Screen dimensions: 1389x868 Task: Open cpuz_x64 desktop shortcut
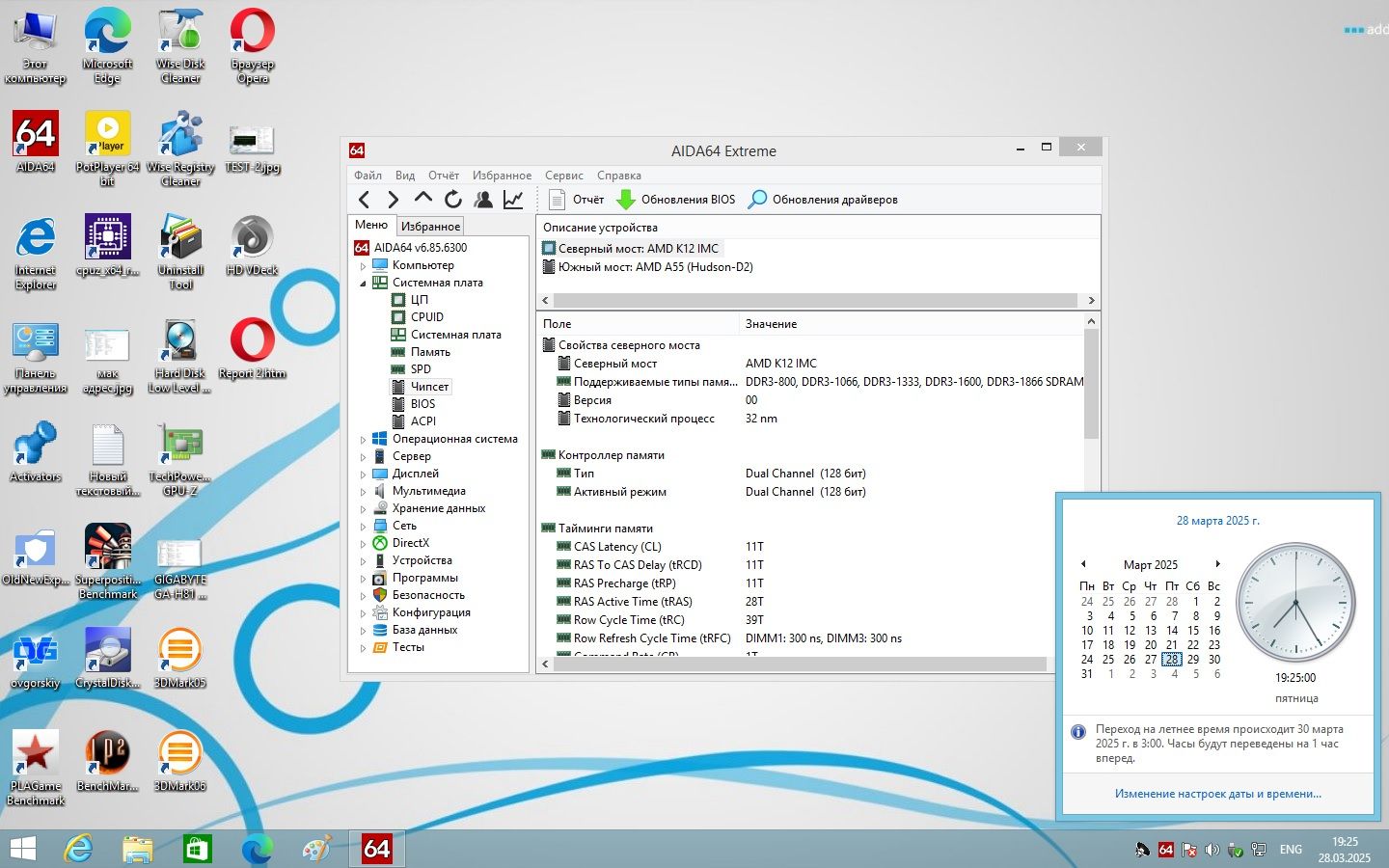click(x=107, y=247)
